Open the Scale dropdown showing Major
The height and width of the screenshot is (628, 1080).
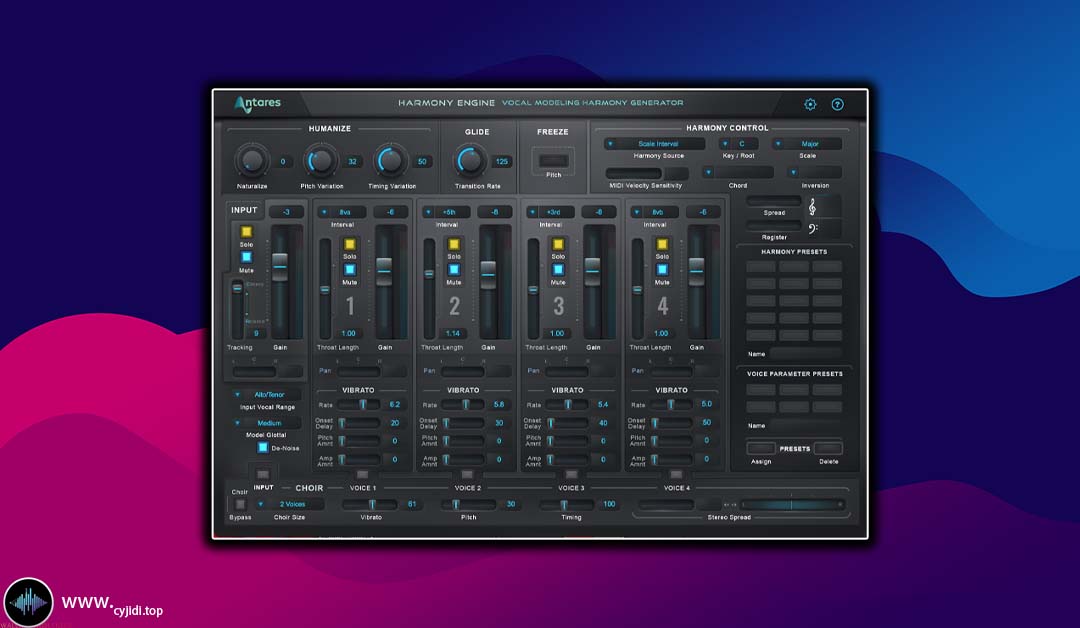click(807, 144)
